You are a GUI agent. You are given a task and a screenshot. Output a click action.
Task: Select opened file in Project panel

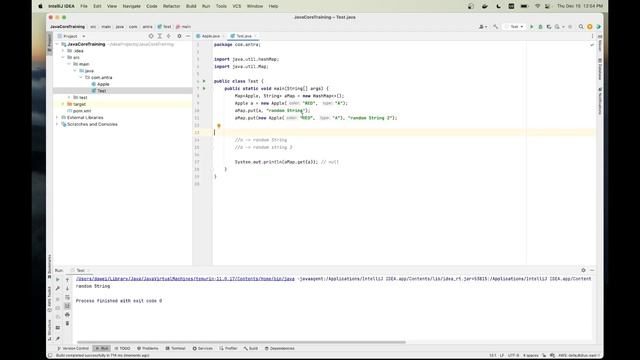(151, 36)
